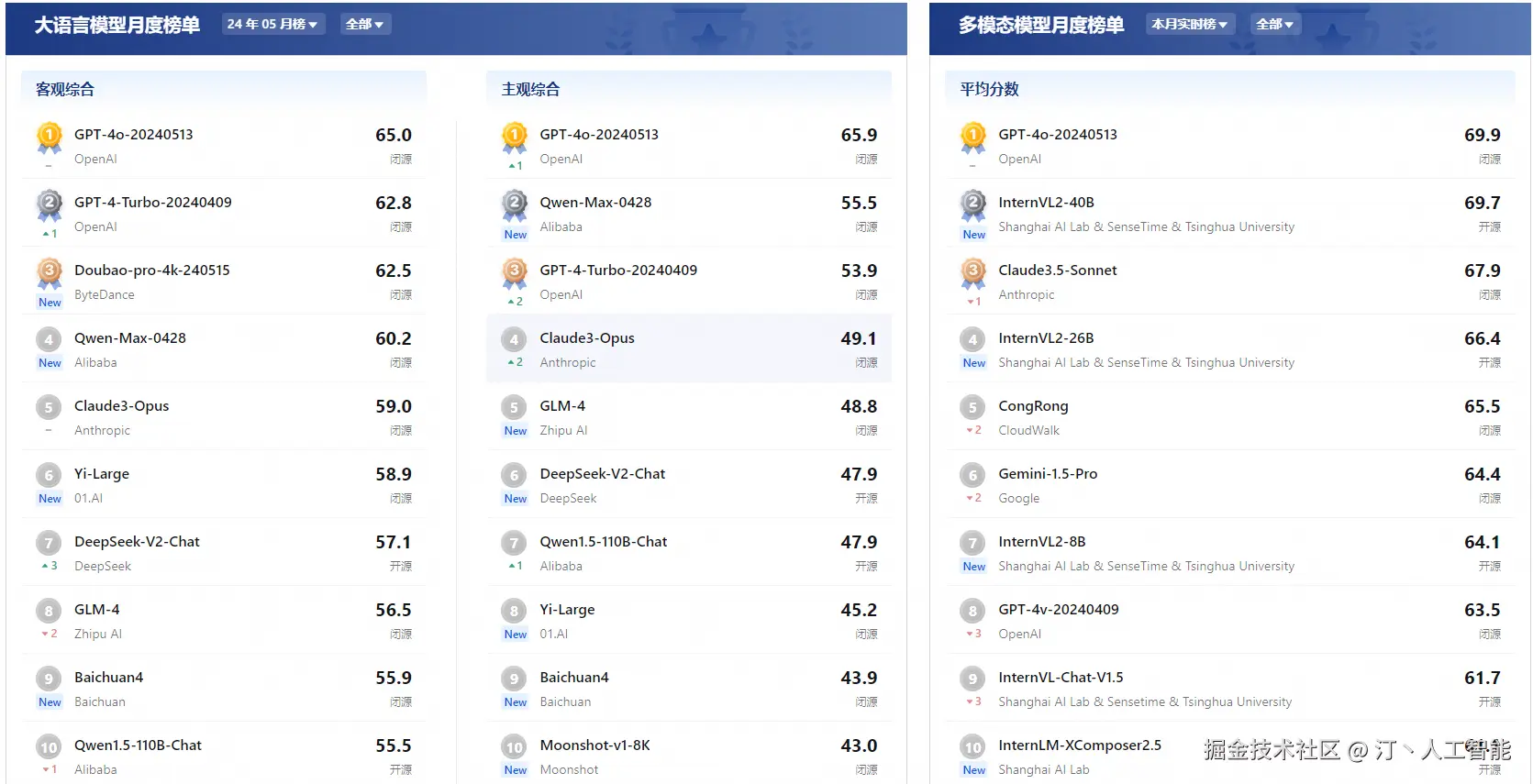The image size is (1533, 784).
Task: Open the 全部 filter in the 大语言模型月度榜单 header
Action: coord(365,24)
